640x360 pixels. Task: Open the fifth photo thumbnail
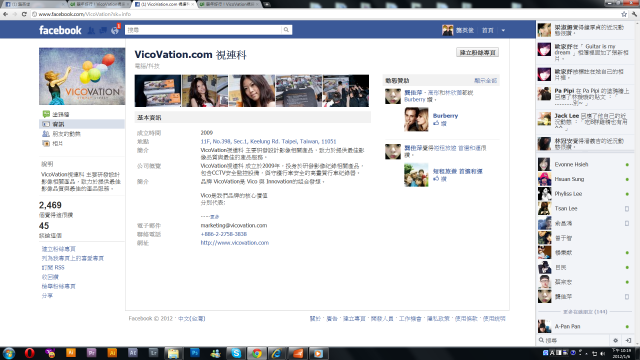tap(346, 91)
